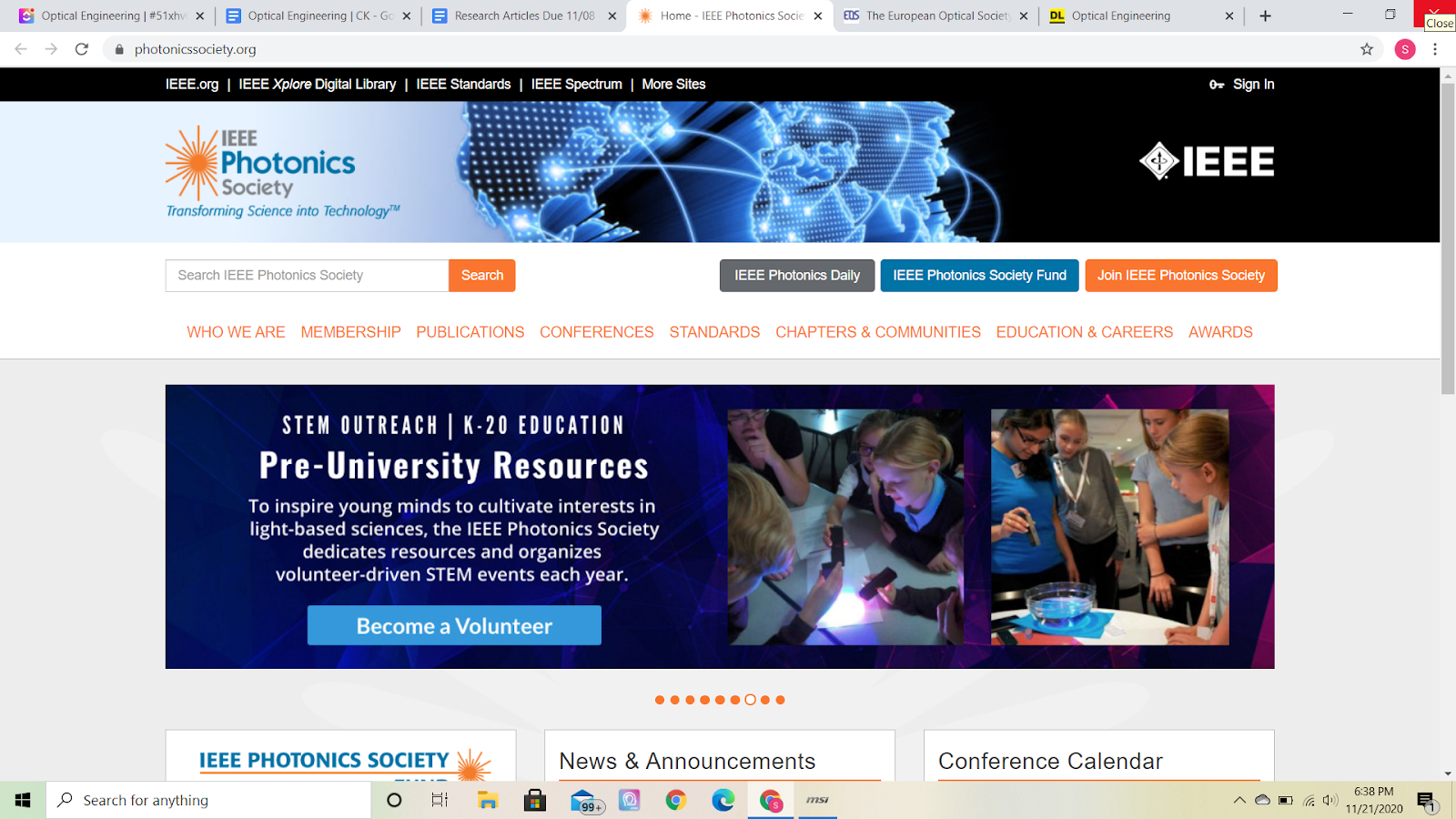Open the Chrome three-dot menu
The image size is (1456, 819).
[x=1435, y=49]
